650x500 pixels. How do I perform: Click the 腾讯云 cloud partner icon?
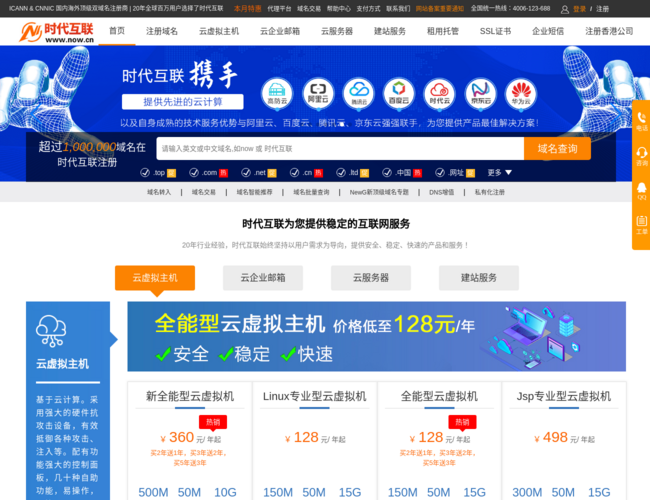point(359,93)
